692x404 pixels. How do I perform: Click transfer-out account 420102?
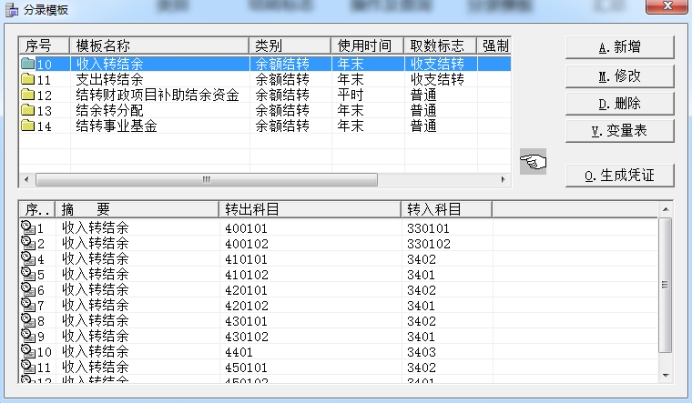click(x=247, y=306)
